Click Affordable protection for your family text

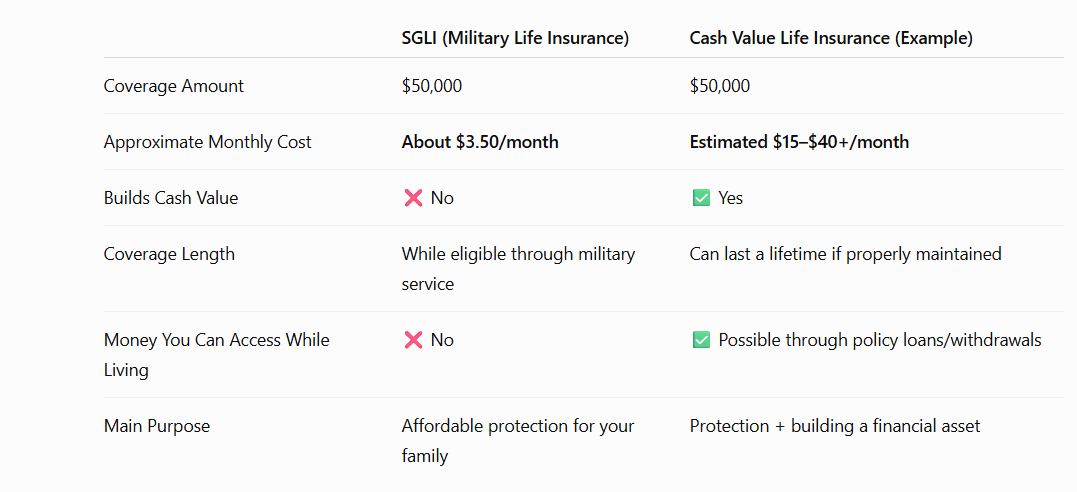pyautogui.click(x=518, y=440)
